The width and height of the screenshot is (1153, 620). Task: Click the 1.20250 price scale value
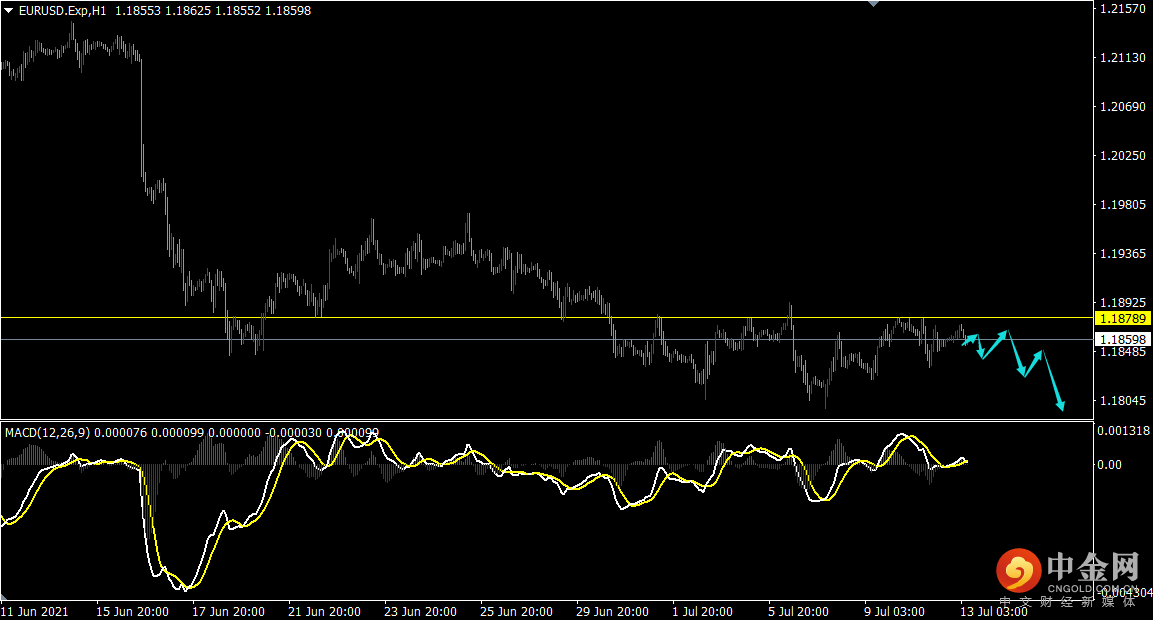(x=1121, y=156)
